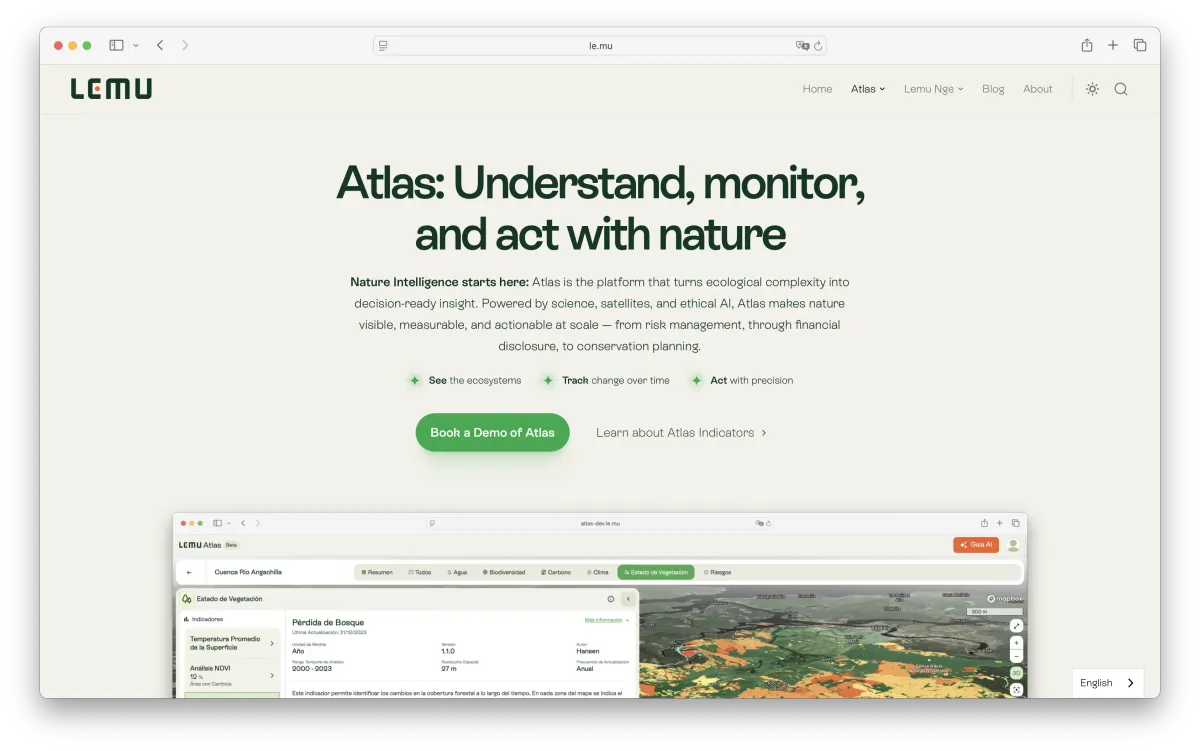Click the info icon in Estado de Vegetación panel
The width and height of the screenshot is (1200, 751).
tap(610, 598)
